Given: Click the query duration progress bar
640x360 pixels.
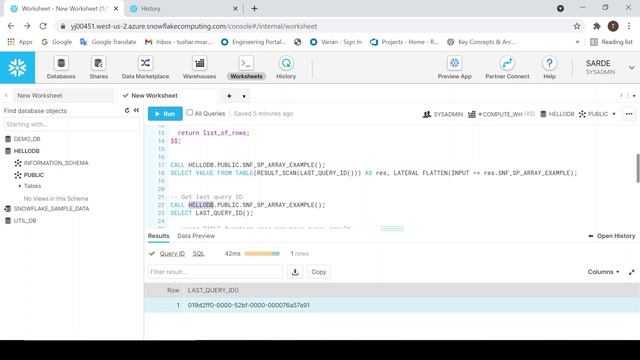Looking at the screenshot, I should [x=262, y=253].
